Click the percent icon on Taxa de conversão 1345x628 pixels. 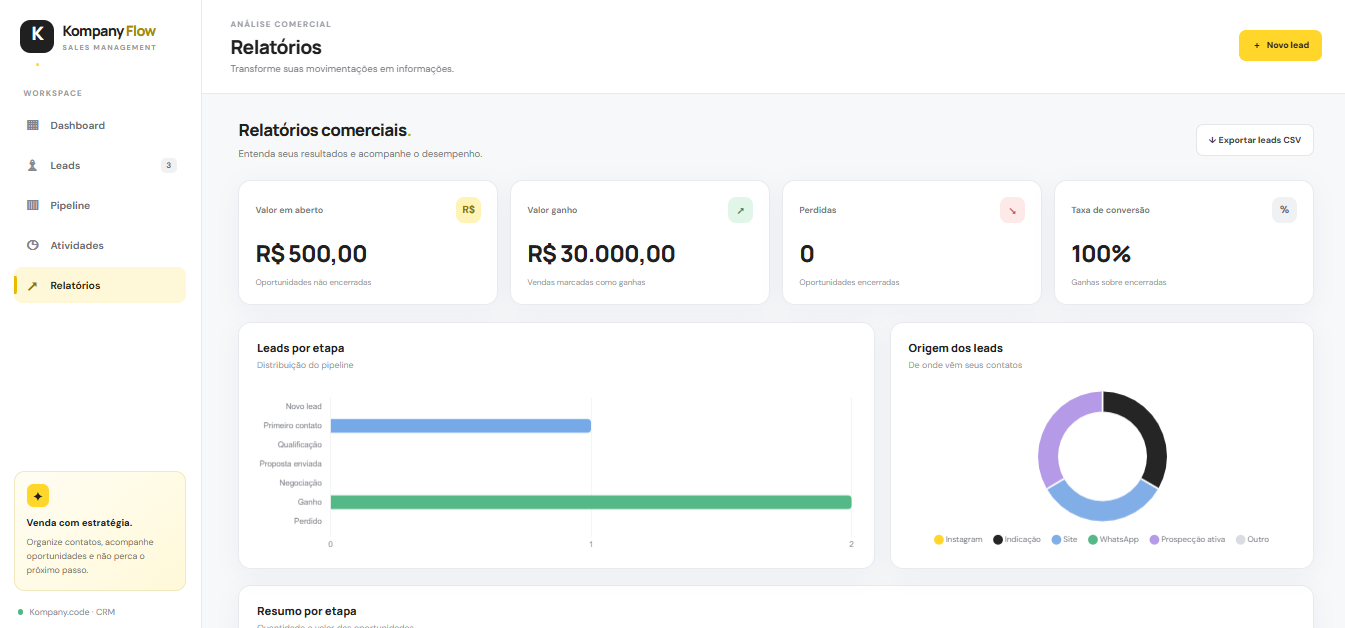tap(1284, 210)
